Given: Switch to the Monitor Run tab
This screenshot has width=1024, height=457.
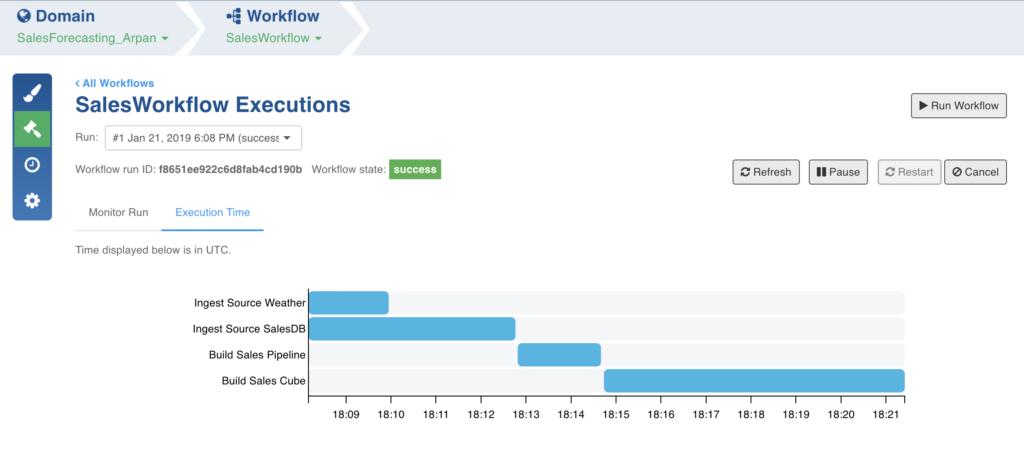Looking at the screenshot, I should pos(118,212).
